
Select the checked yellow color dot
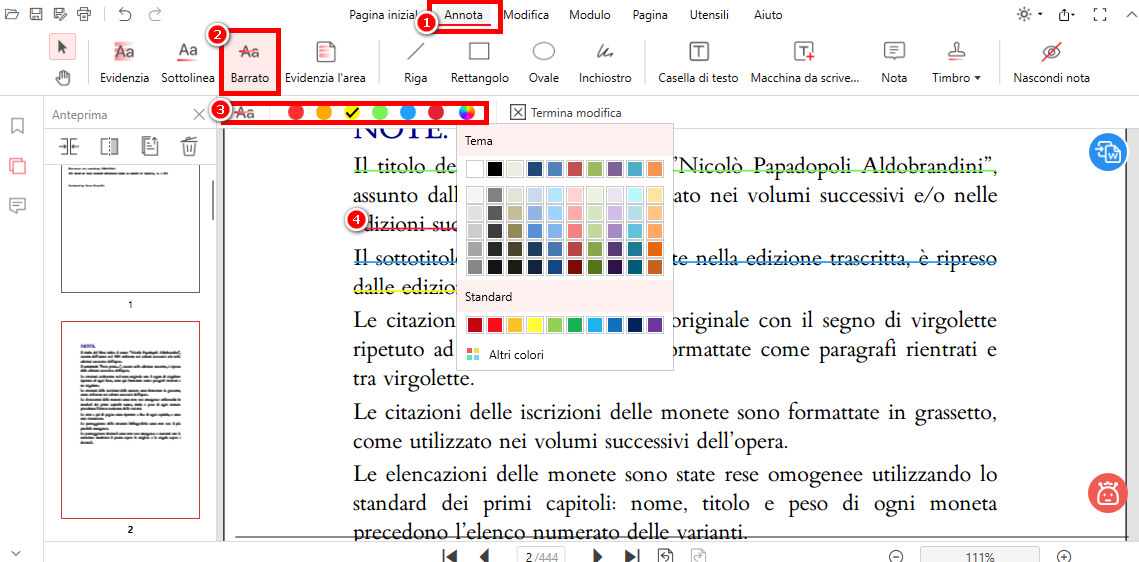point(352,113)
